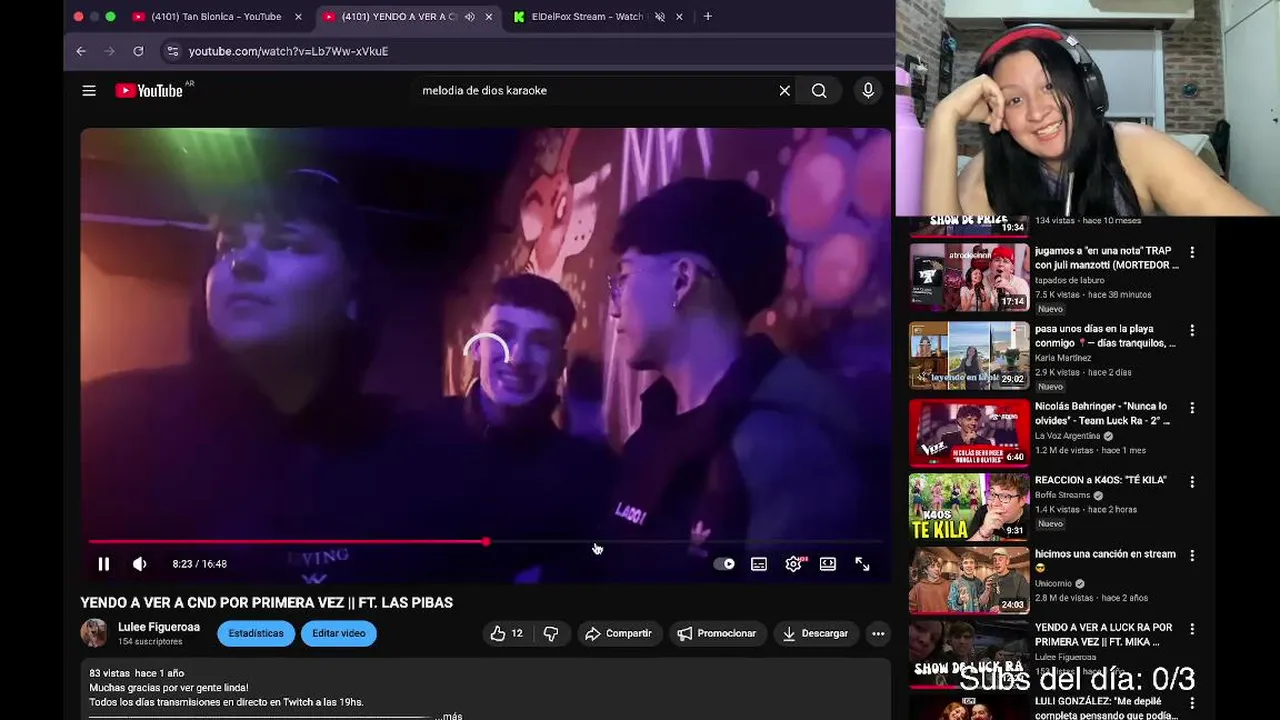Open 'hicimos una canción en stream' thumbnail
1280x720 pixels.
[969, 580]
